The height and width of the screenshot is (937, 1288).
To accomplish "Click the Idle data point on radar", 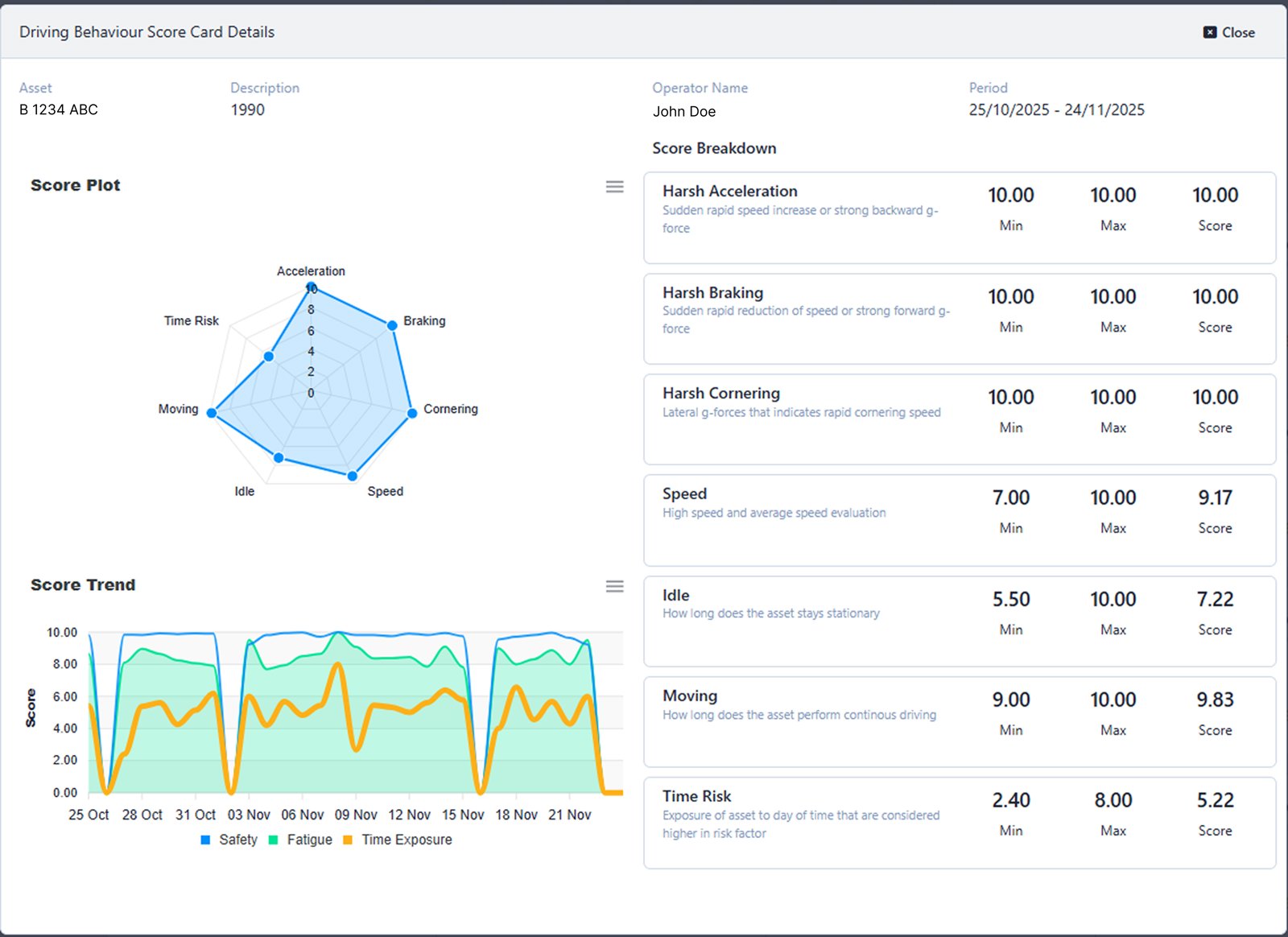I will click(279, 458).
